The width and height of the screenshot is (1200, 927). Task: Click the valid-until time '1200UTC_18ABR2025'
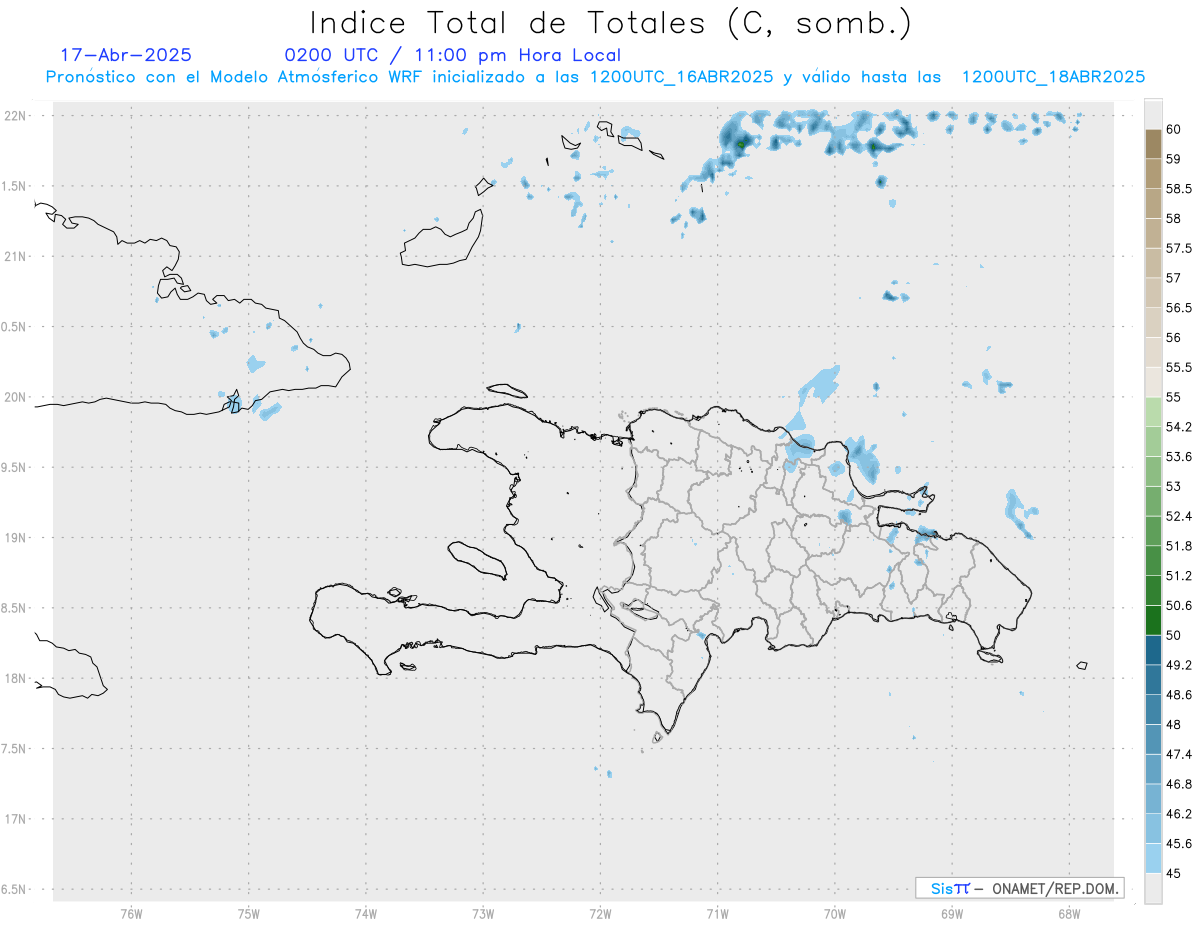coord(1053,77)
